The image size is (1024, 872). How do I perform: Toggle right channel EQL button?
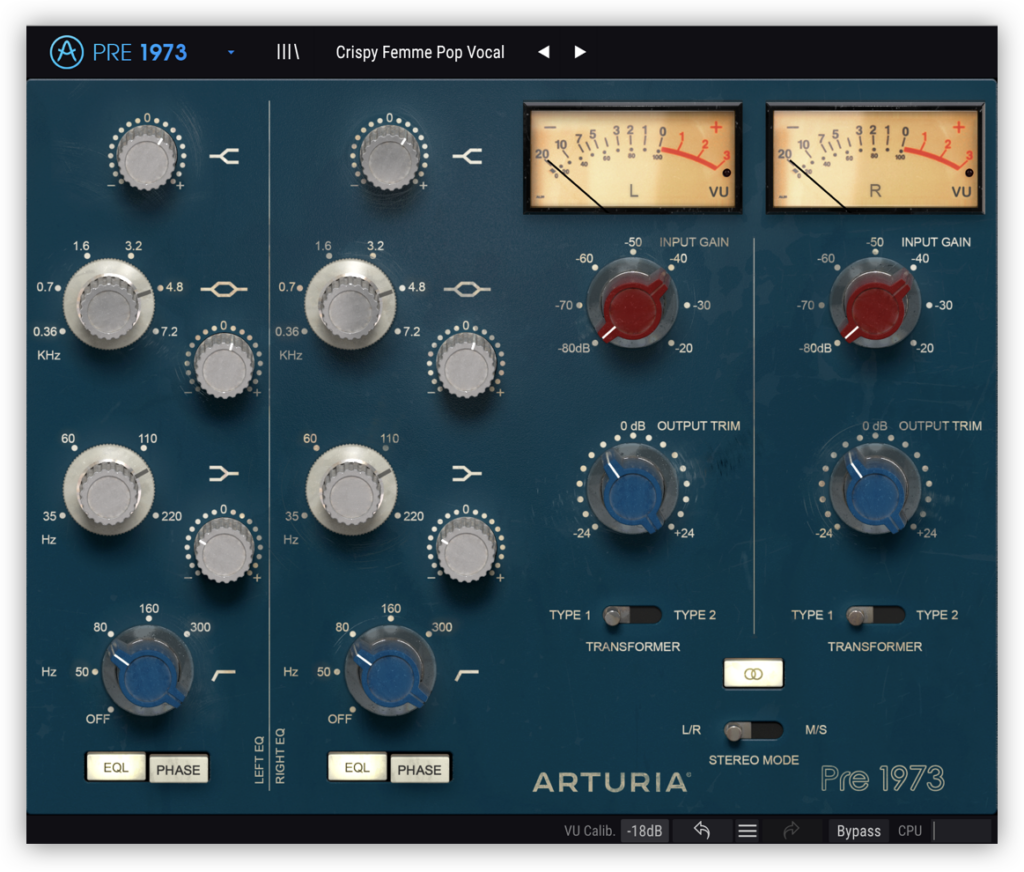[x=357, y=767]
